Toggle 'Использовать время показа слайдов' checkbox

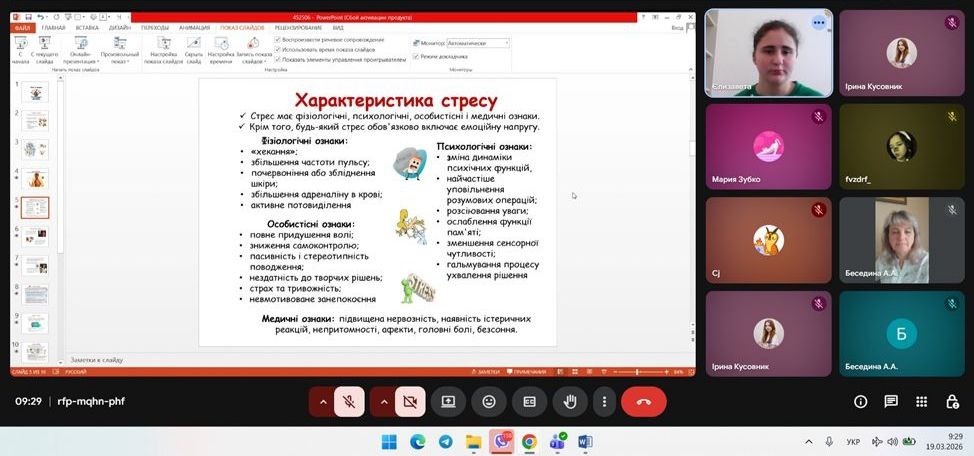(x=277, y=49)
